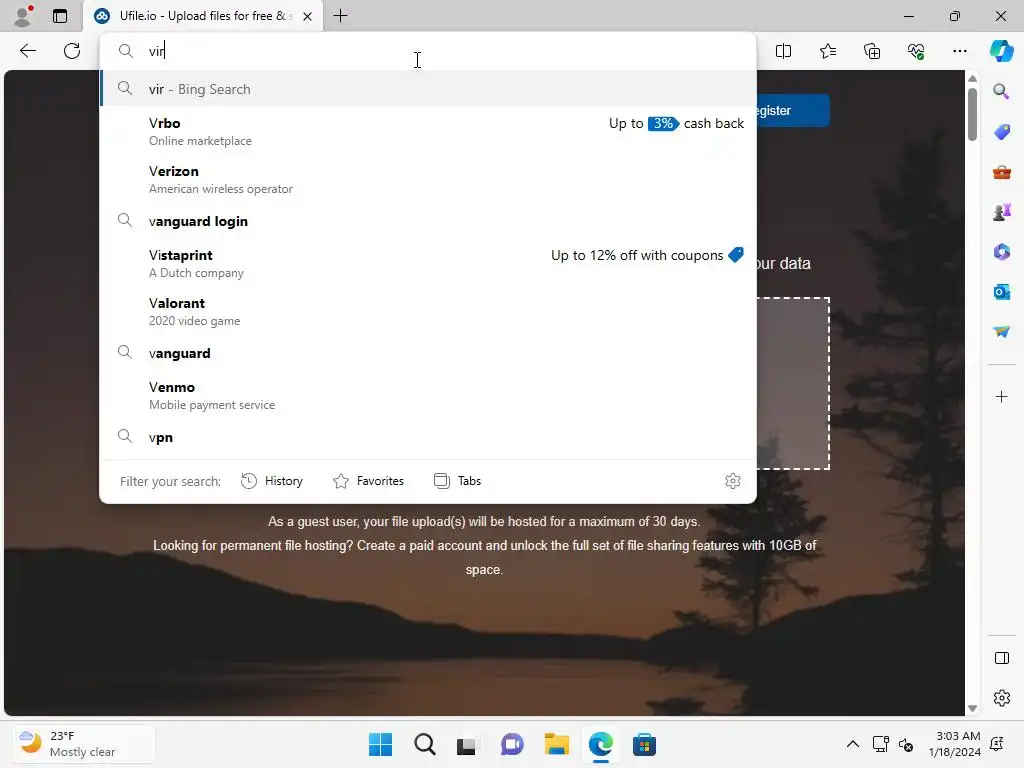Add a sidebar app with plus
This screenshot has height=768, width=1024.
1001,396
